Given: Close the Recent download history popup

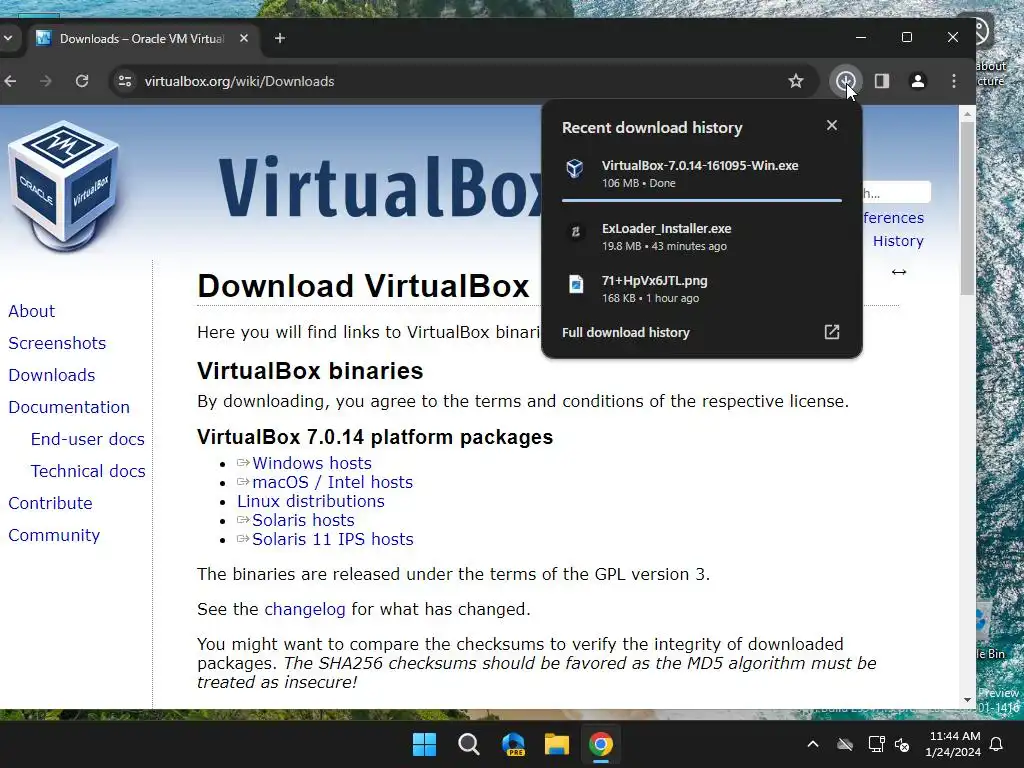Looking at the screenshot, I should [831, 125].
